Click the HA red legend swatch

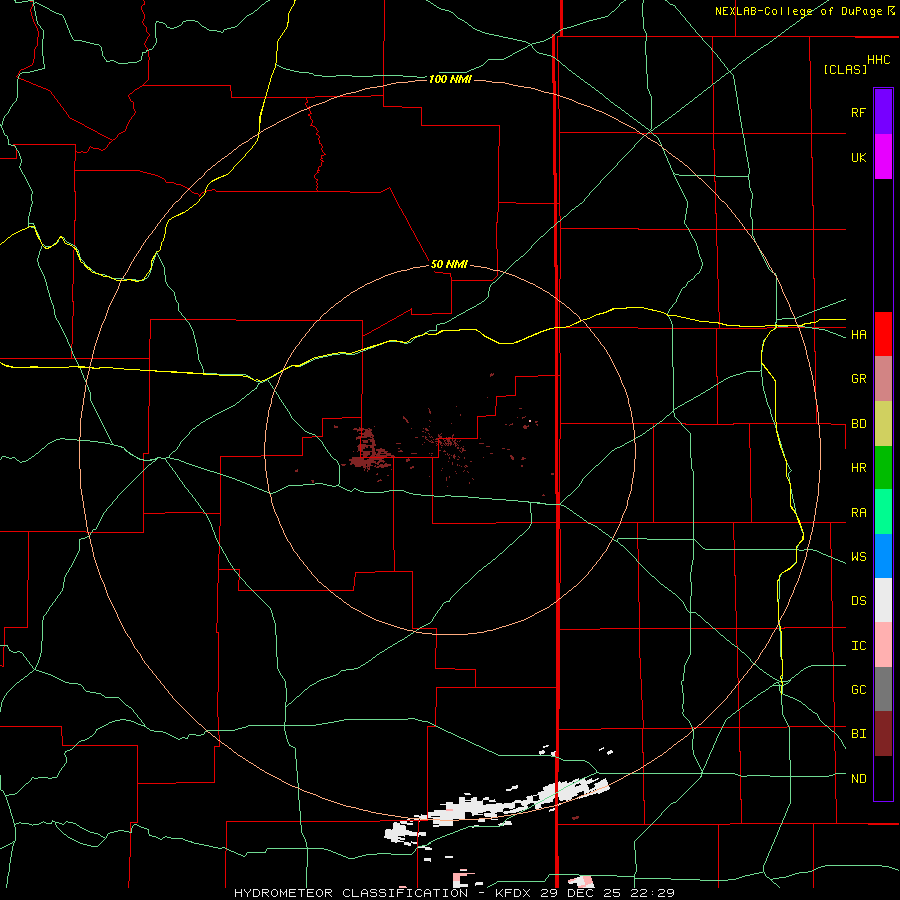[x=883, y=334]
